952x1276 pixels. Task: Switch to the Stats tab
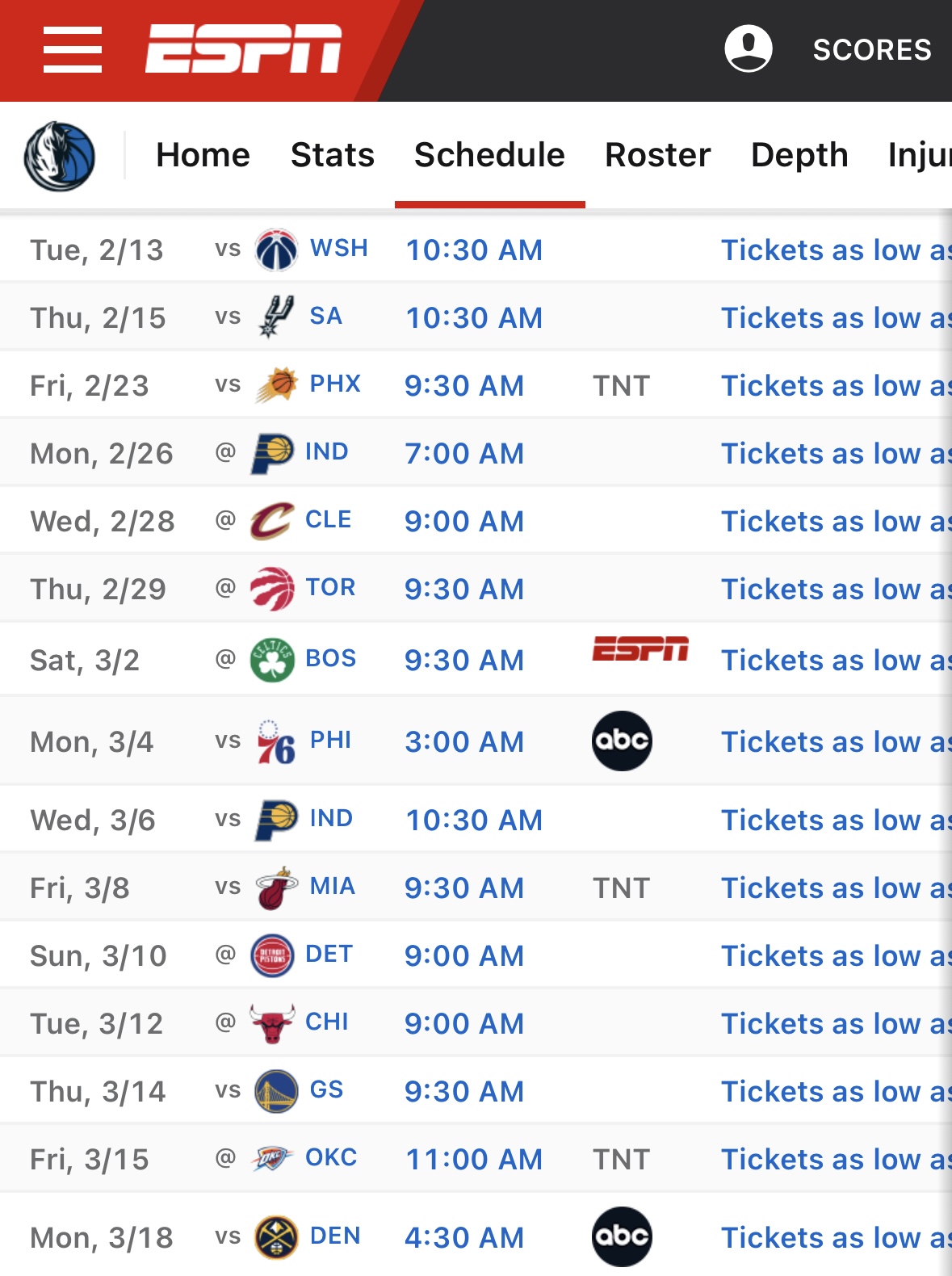(332, 155)
